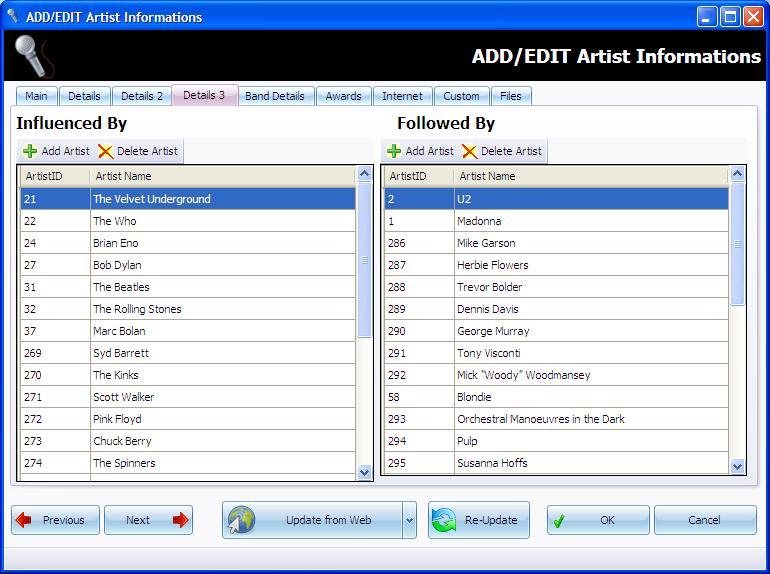Select Marc Bolan row
This screenshot has width=770, height=574.
coord(188,331)
